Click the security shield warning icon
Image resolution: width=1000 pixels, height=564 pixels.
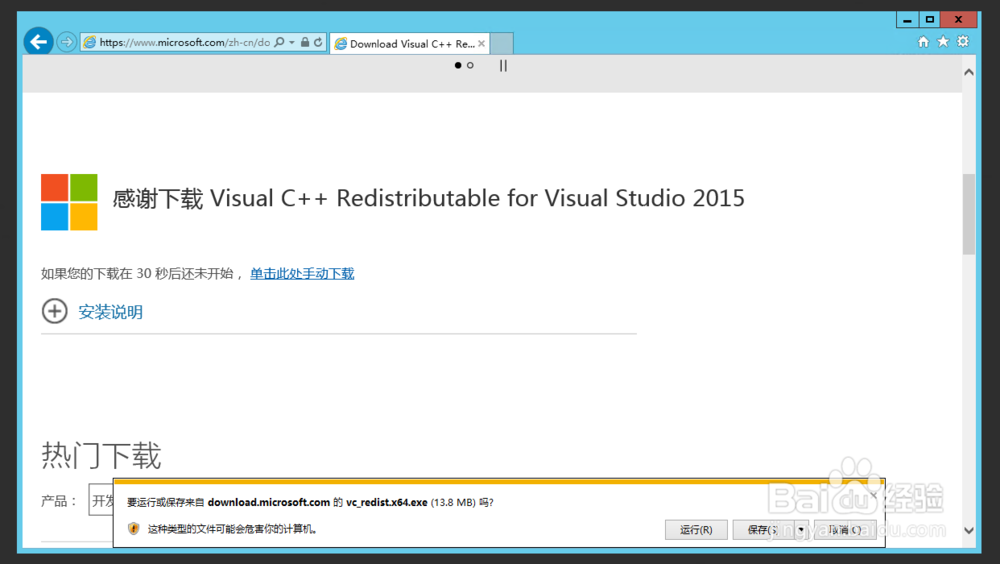[x=133, y=528]
